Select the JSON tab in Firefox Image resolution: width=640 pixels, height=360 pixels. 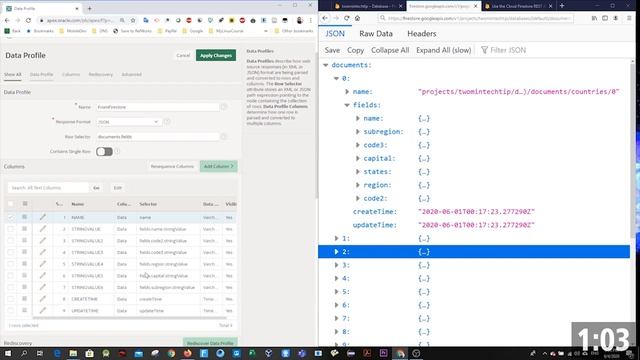tap(335, 34)
